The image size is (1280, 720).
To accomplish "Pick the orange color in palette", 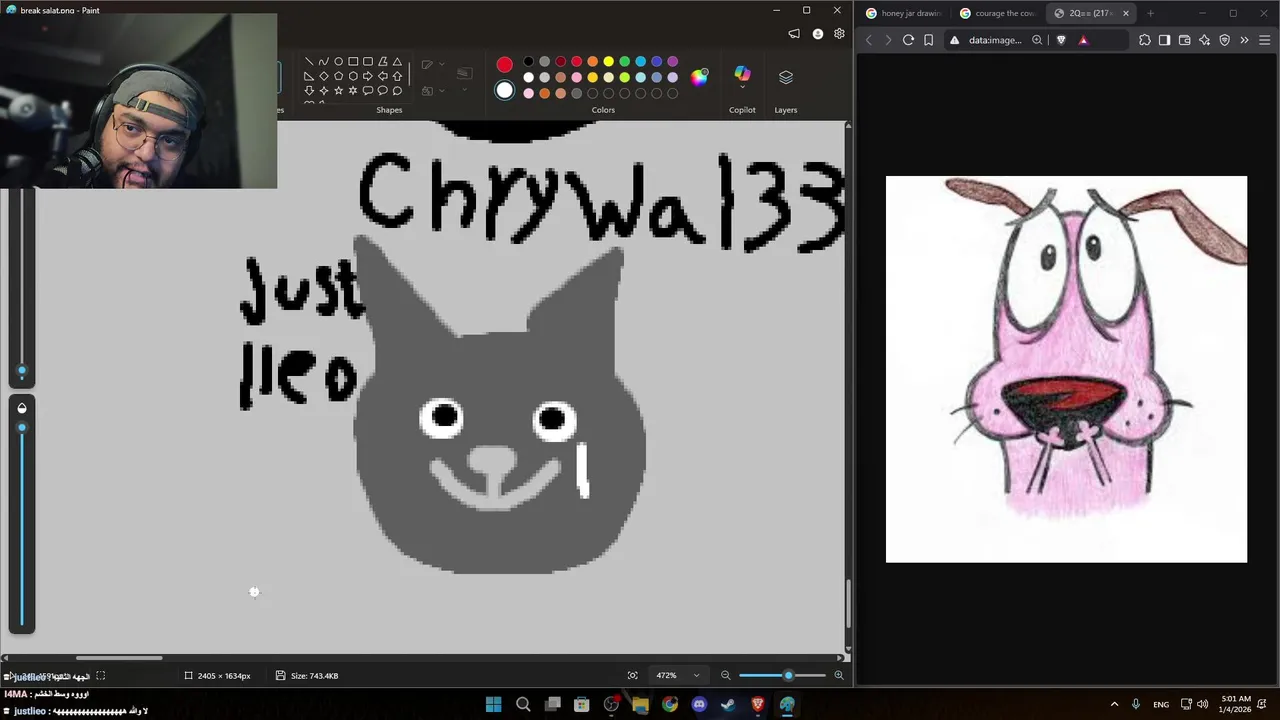I will tap(592, 62).
